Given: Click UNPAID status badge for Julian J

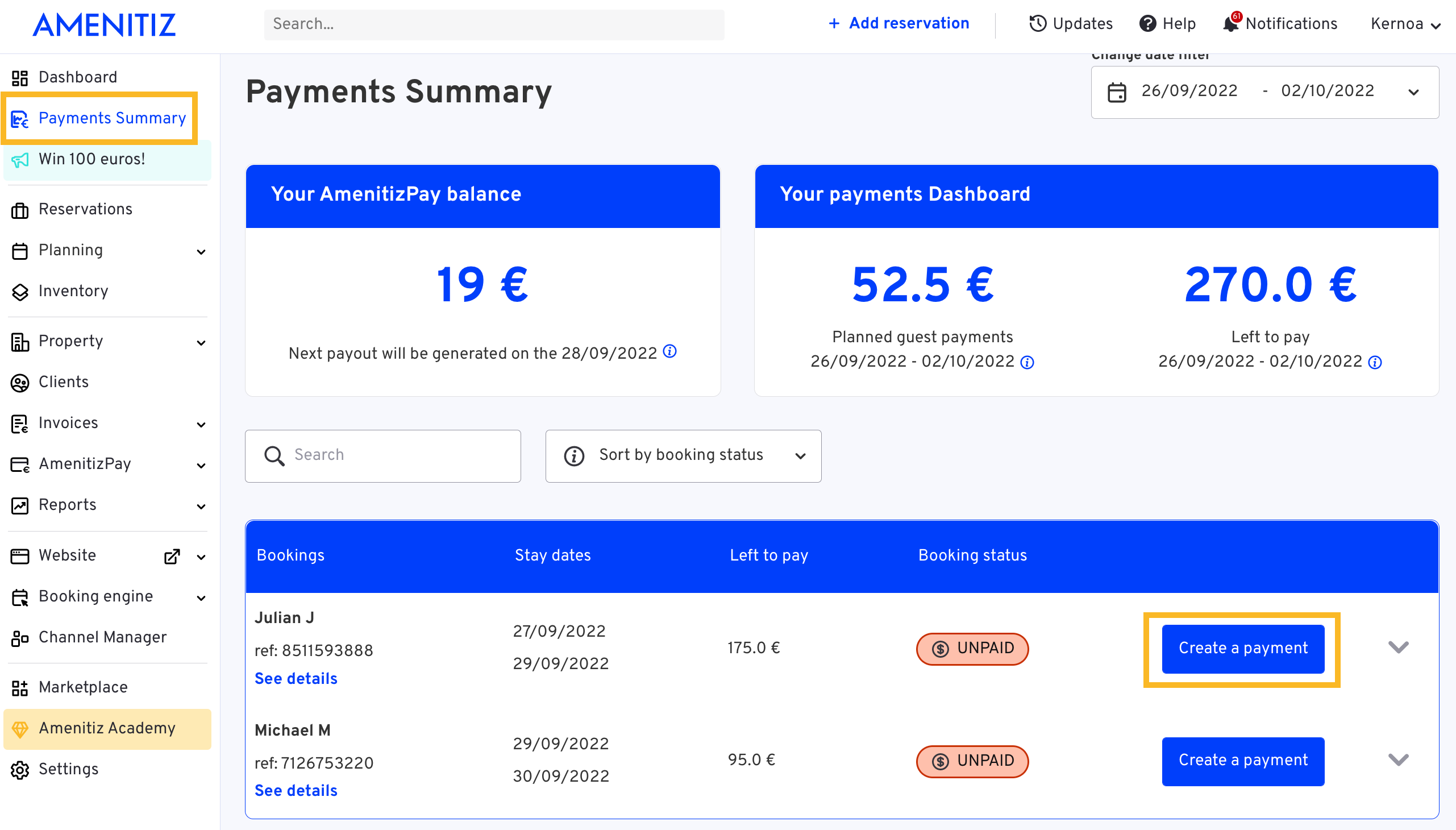Looking at the screenshot, I should (972, 649).
